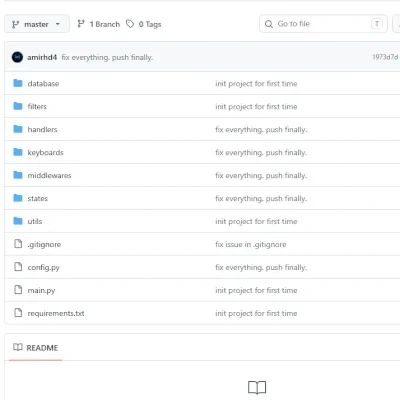Open the master branch dropdown
This screenshot has width=400, height=400.
pyautogui.click(x=37, y=24)
